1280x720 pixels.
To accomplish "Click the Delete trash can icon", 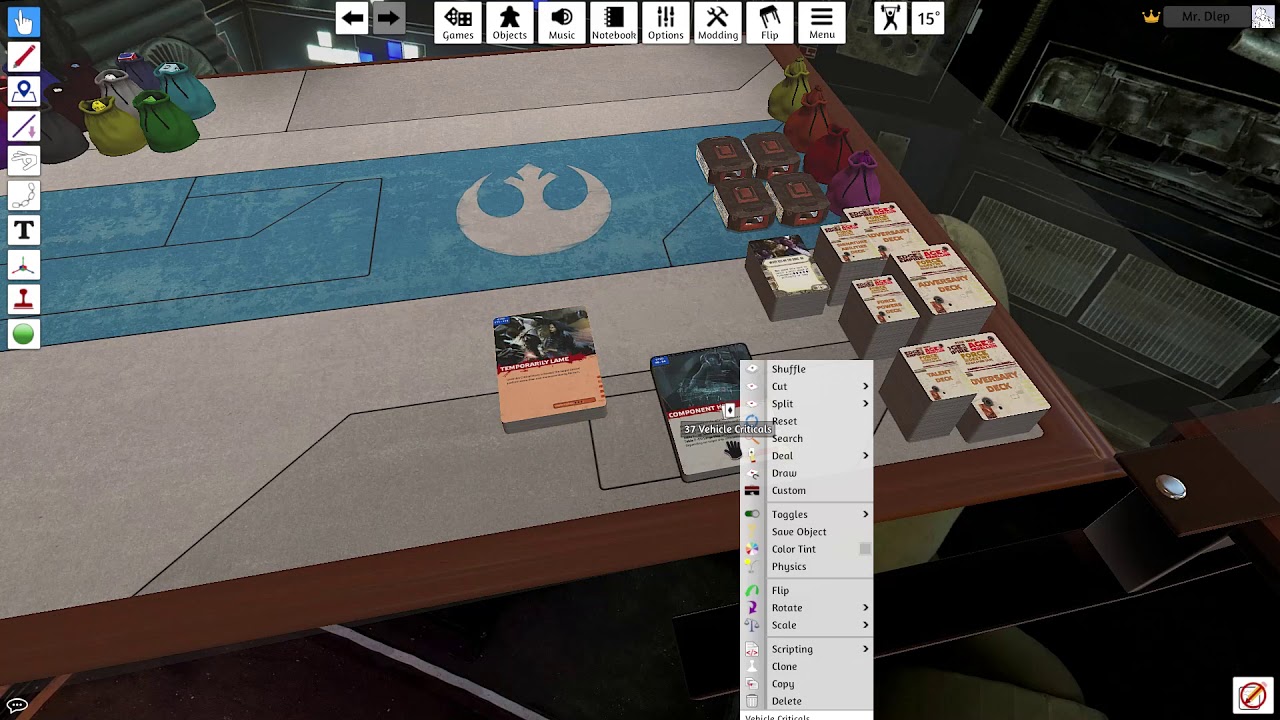I will [752, 701].
